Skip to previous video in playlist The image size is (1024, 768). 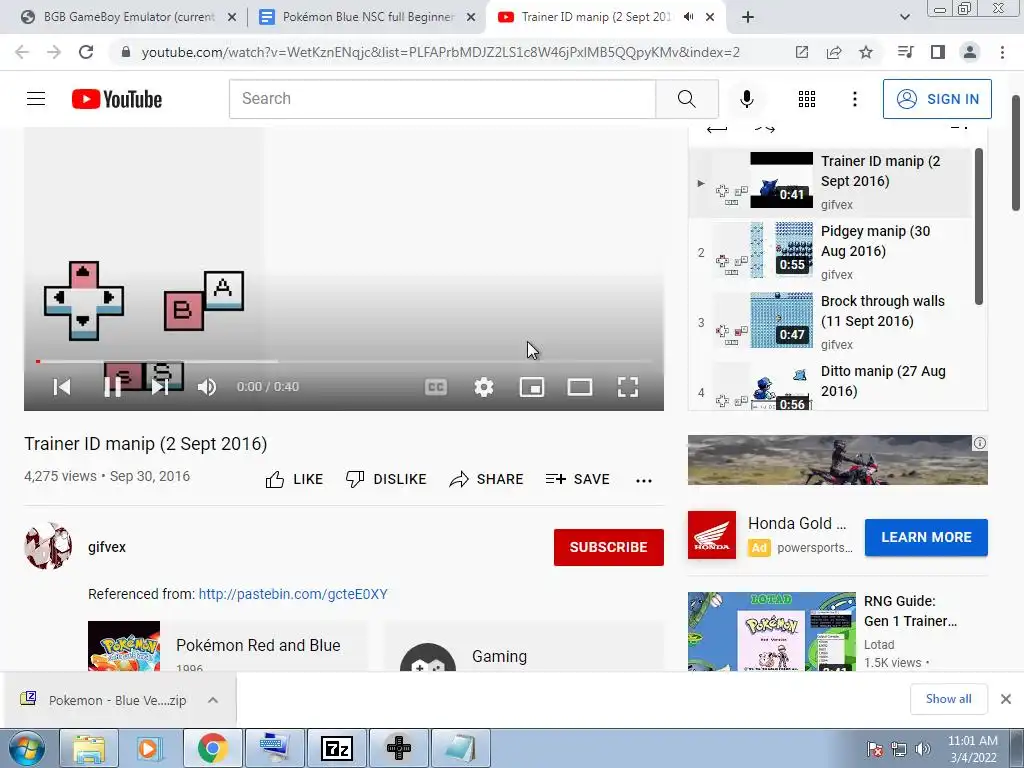click(x=62, y=387)
